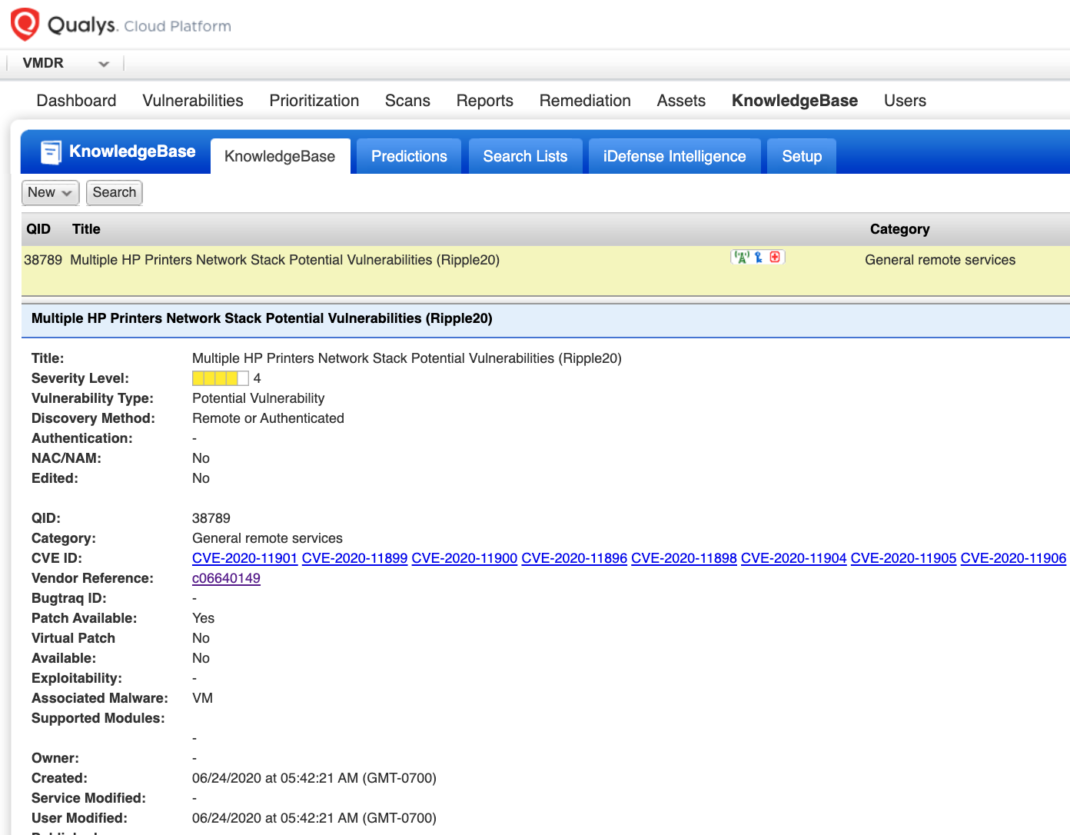The width and height of the screenshot is (1070, 835).
Task: Open the Setup tab
Action: 801,156
